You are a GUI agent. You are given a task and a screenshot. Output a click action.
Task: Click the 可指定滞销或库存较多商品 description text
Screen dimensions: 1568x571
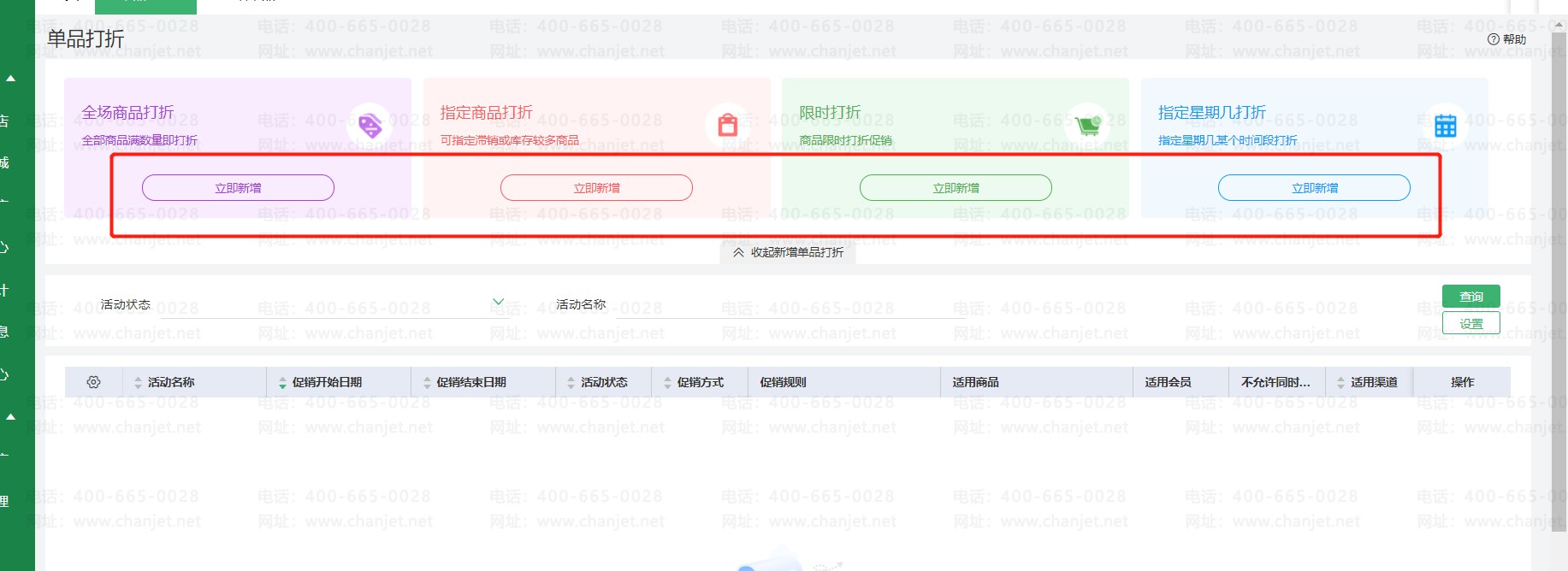(509, 140)
